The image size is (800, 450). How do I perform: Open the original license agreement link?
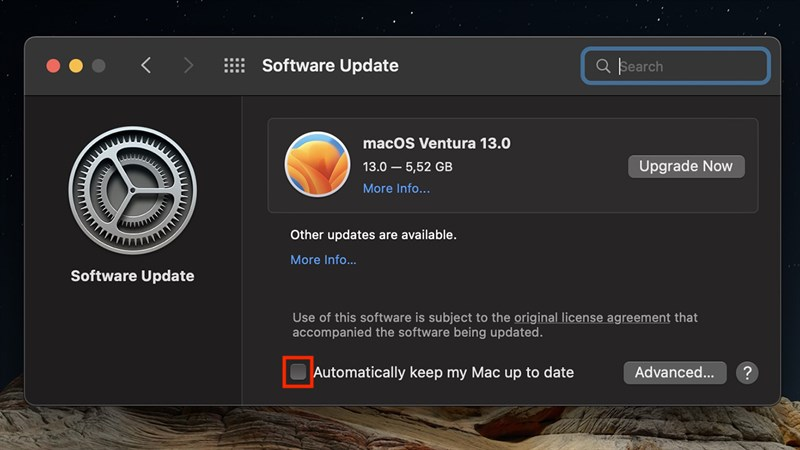point(592,317)
